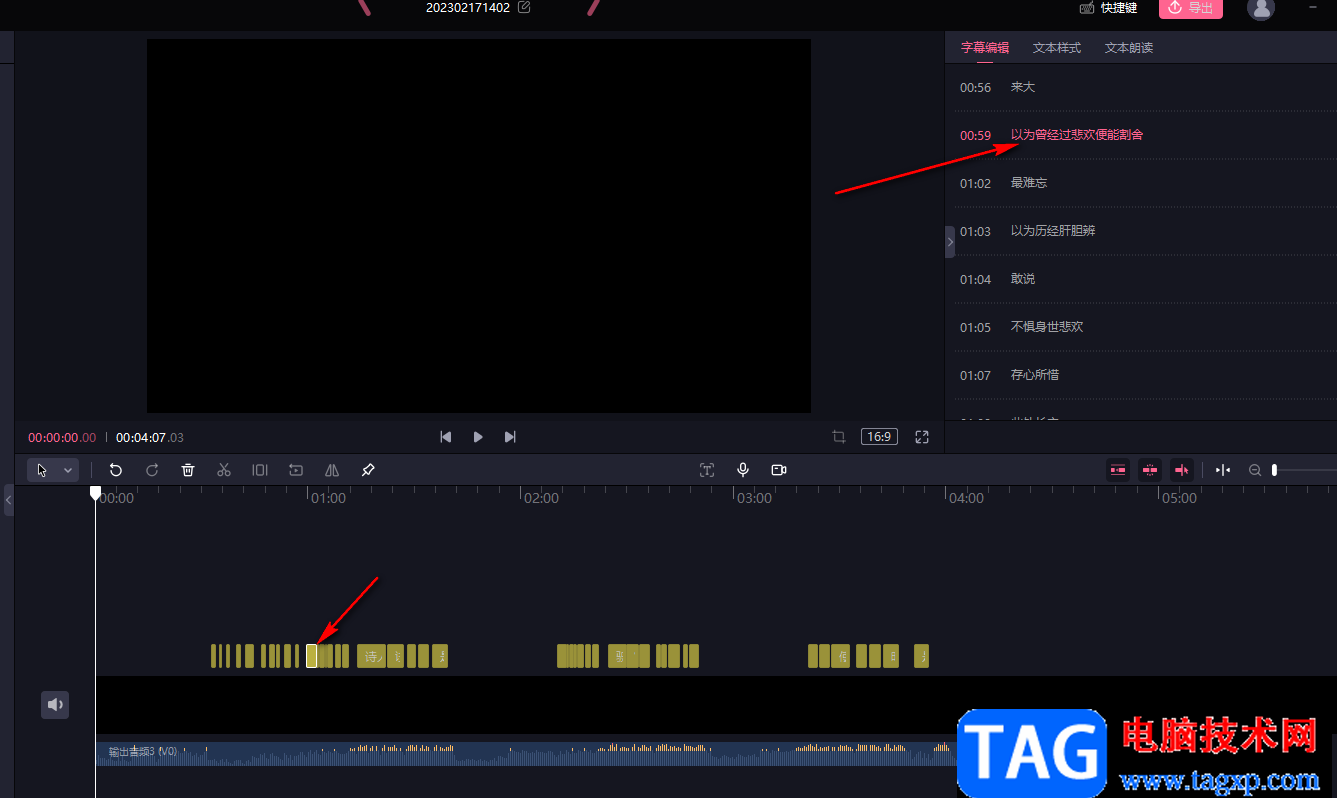Click the black video preview canvas

(x=479, y=226)
